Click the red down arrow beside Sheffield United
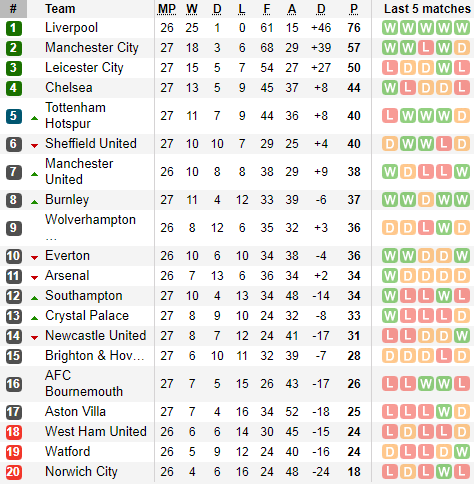The image size is (474, 484). [x=34, y=145]
